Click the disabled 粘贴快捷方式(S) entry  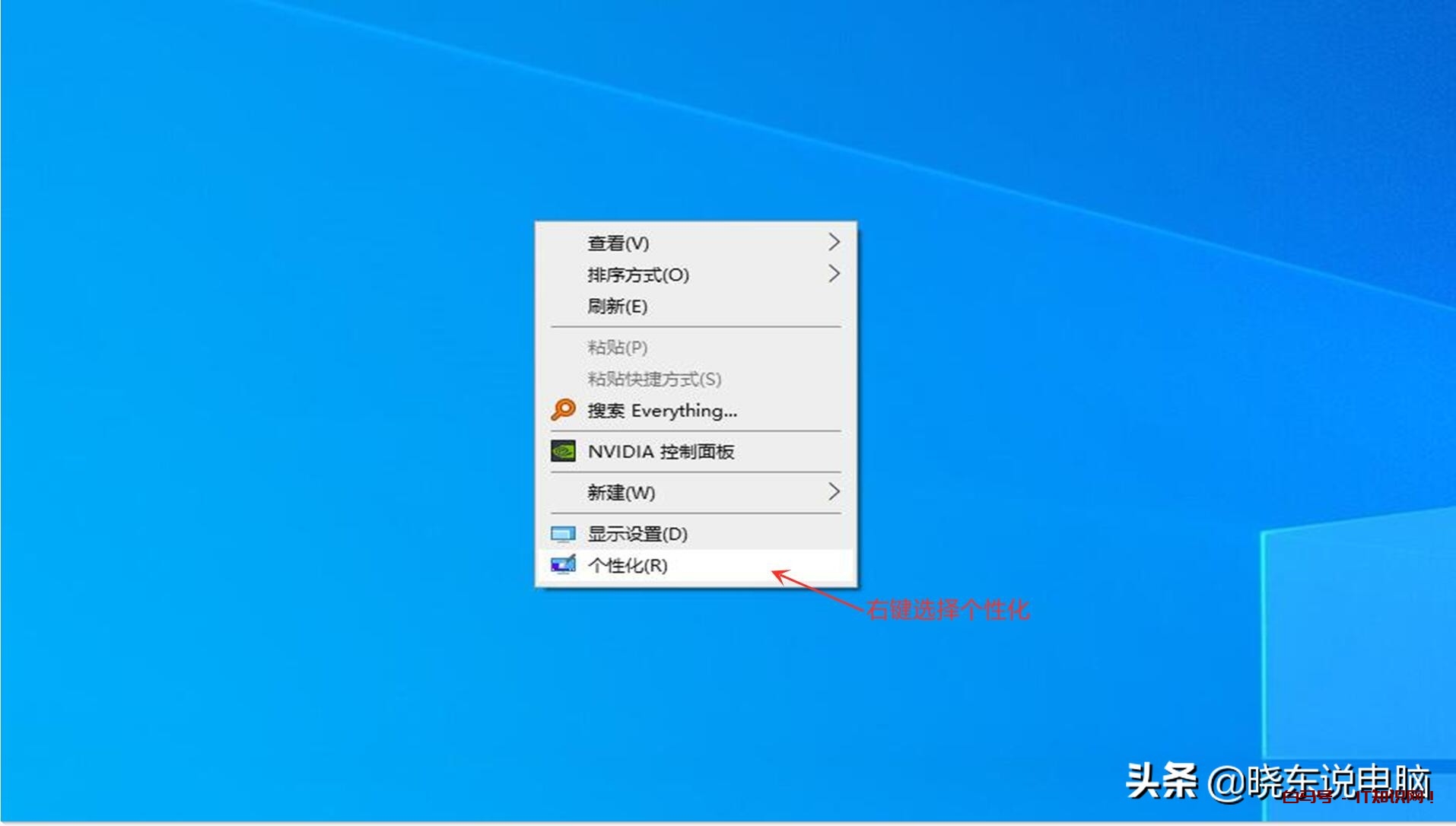[x=653, y=379]
